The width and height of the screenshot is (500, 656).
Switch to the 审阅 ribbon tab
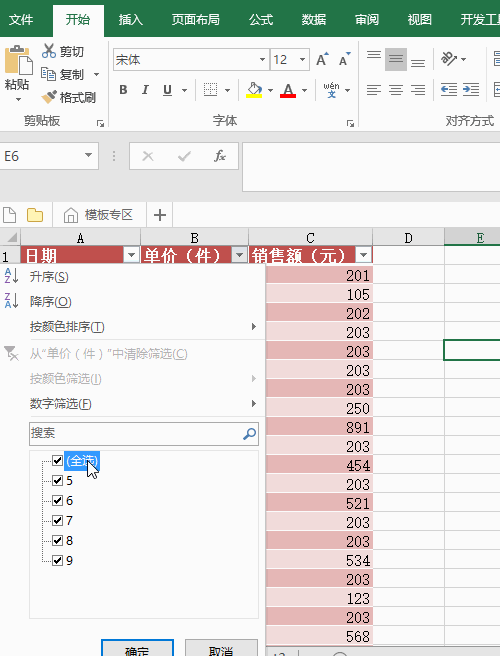[x=367, y=20]
